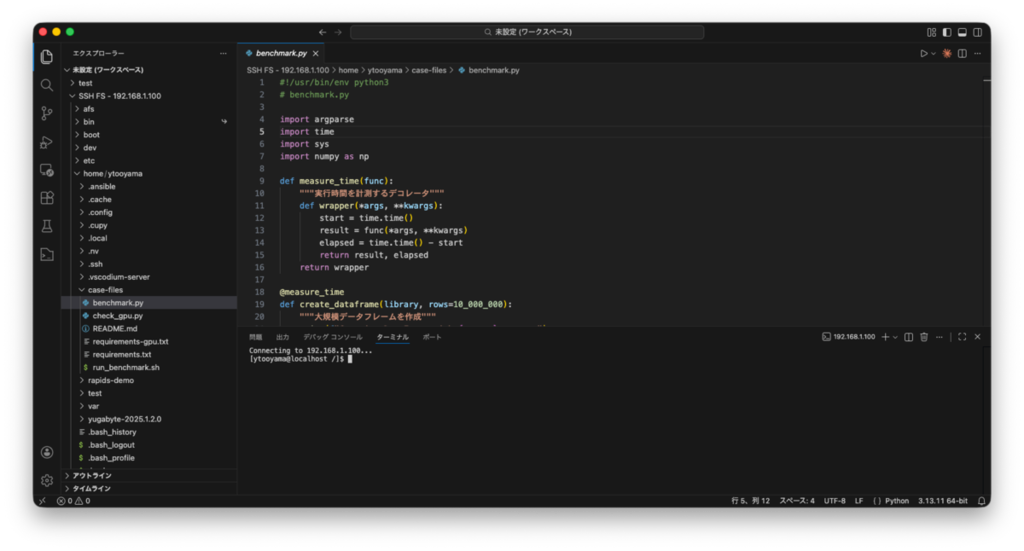This screenshot has height=551, width=1024.
Task: Toggle secondary side bar visibility
Action: pyautogui.click(x=978, y=32)
